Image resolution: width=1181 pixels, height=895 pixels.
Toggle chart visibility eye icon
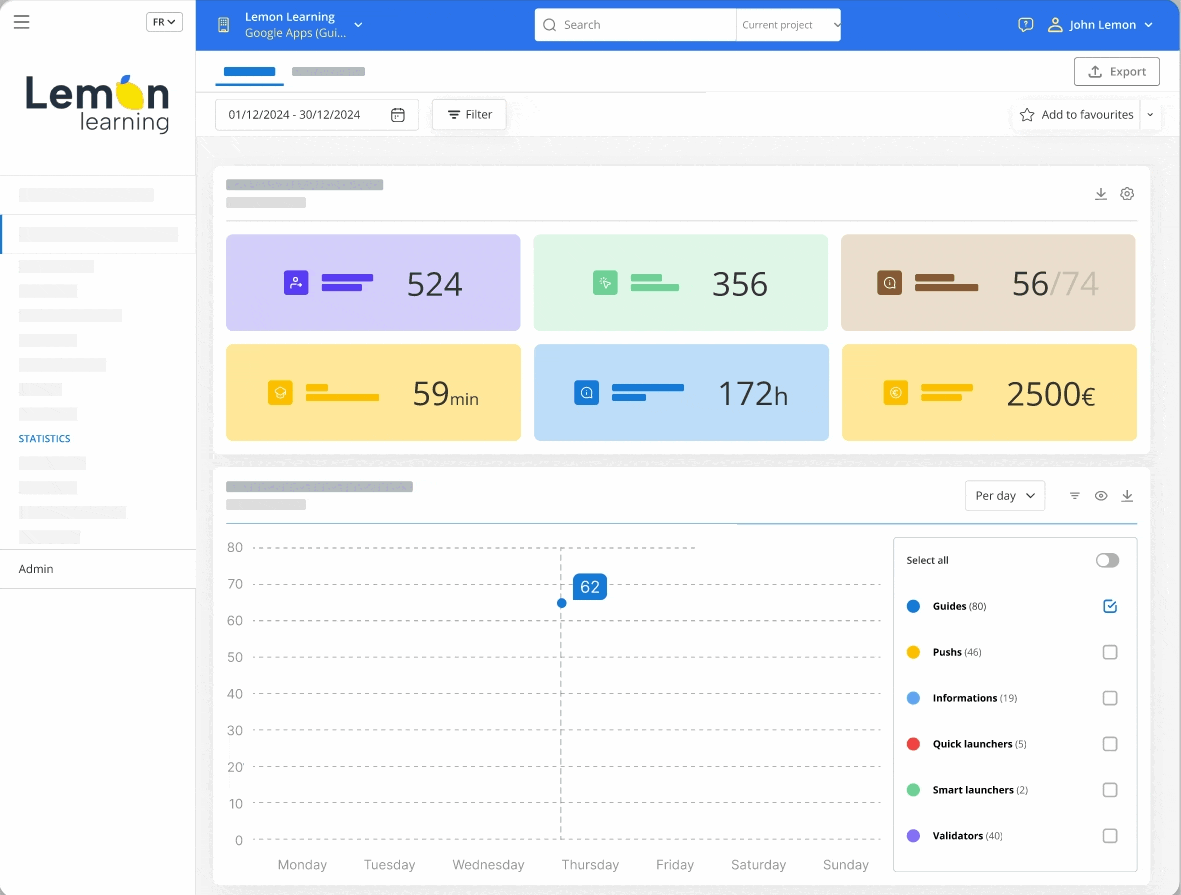point(1100,496)
